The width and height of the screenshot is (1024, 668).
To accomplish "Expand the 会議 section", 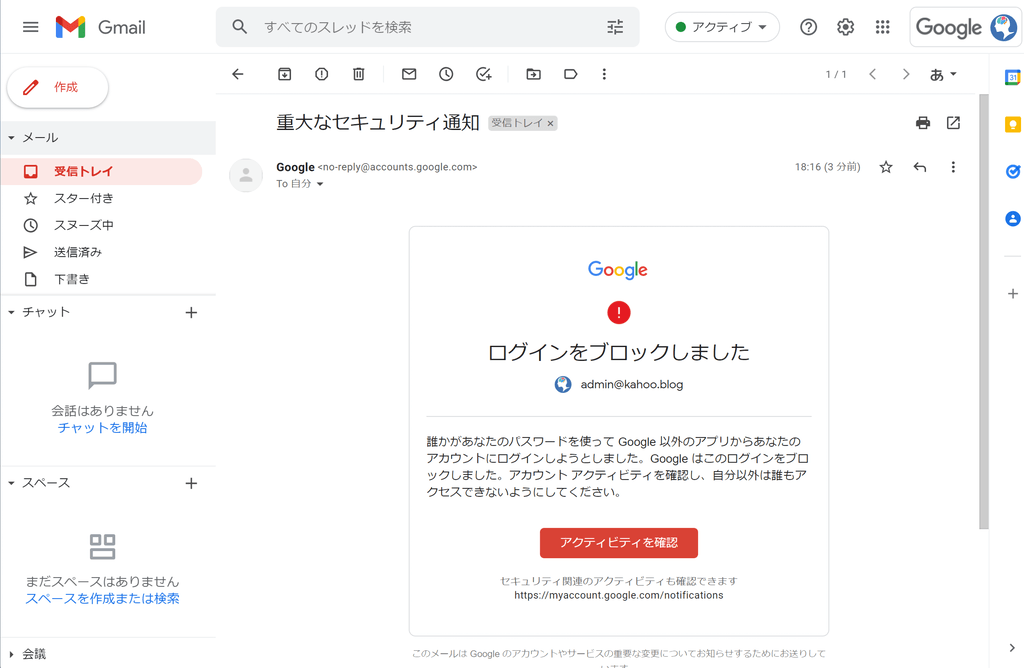I will tap(11, 654).
